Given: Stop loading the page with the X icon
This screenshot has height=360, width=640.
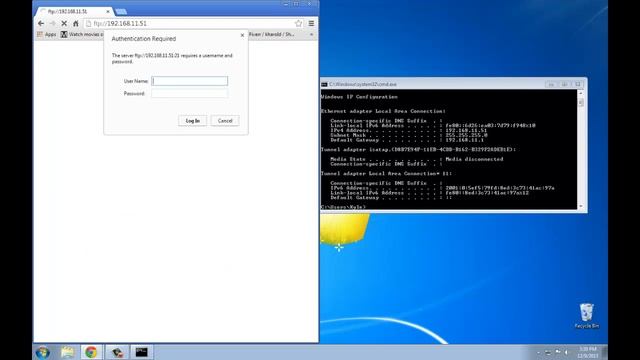Looking at the screenshot, I should (64, 24).
